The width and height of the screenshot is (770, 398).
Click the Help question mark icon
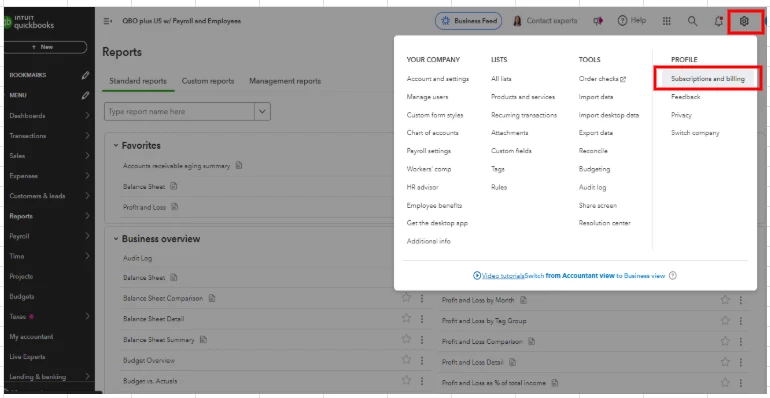[x=623, y=21]
